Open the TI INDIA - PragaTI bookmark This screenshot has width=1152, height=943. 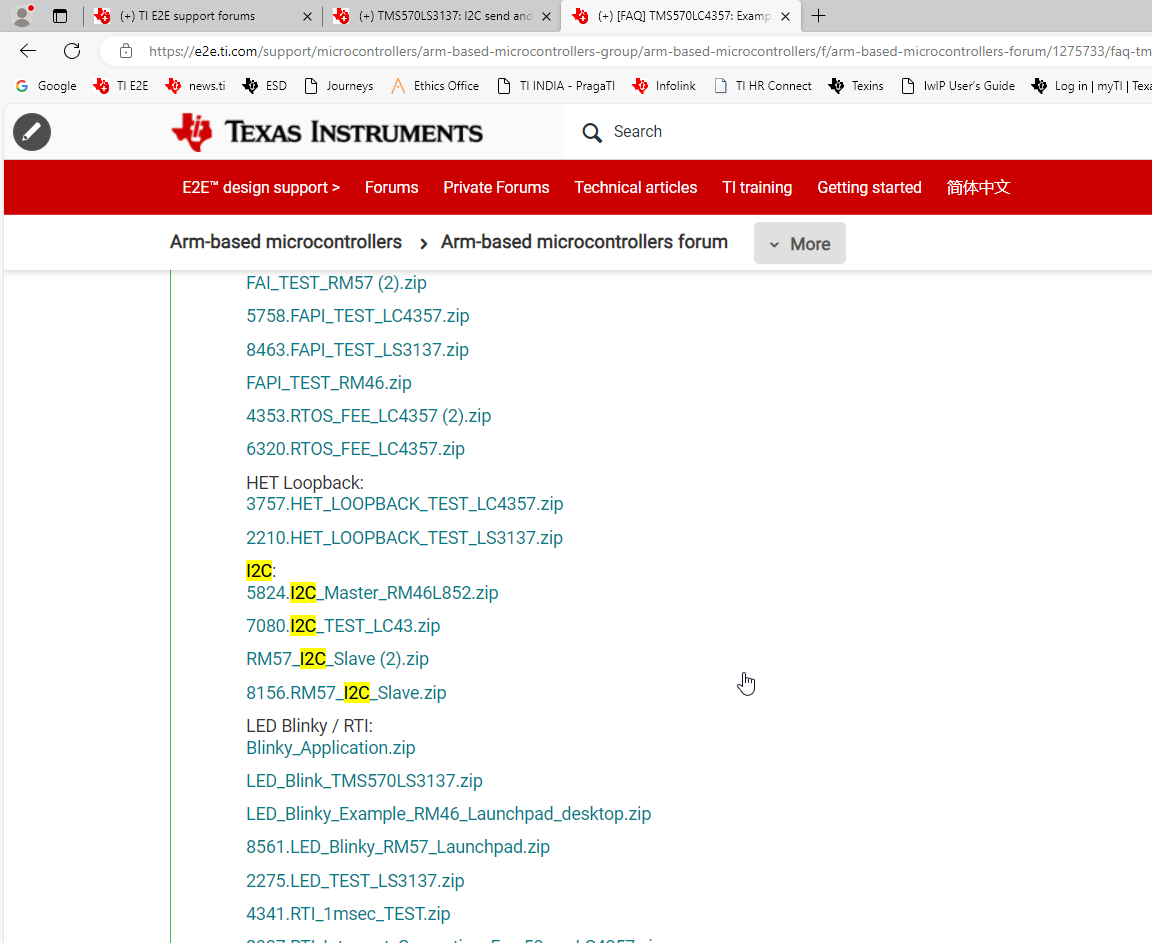pos(556,86)
